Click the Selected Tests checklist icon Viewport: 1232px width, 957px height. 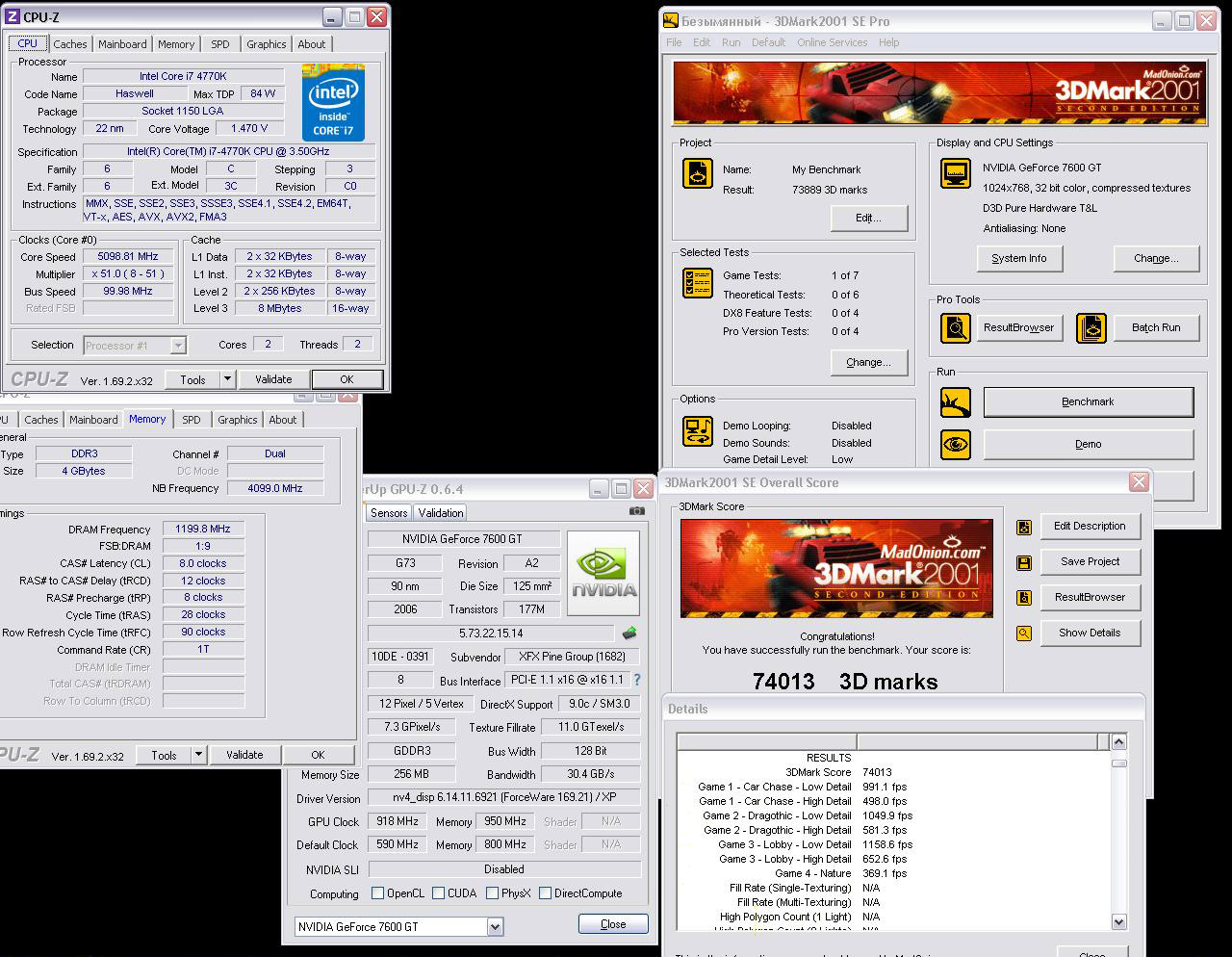pos(698,283)
